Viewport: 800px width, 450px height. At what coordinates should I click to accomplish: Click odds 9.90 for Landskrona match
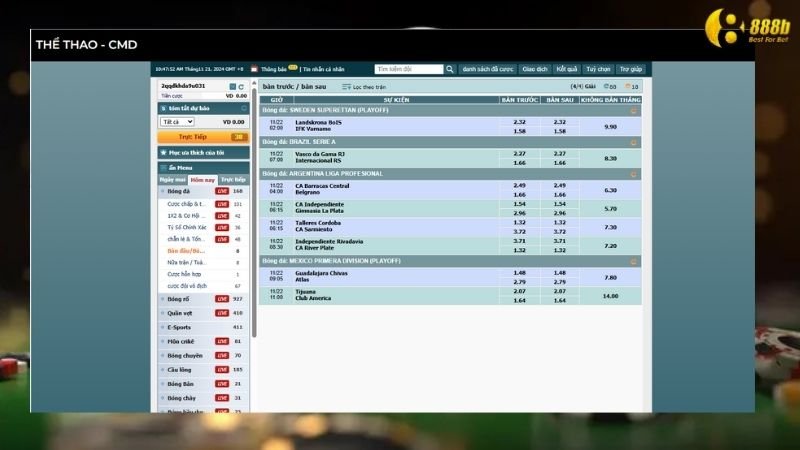[x=610, y=127]
